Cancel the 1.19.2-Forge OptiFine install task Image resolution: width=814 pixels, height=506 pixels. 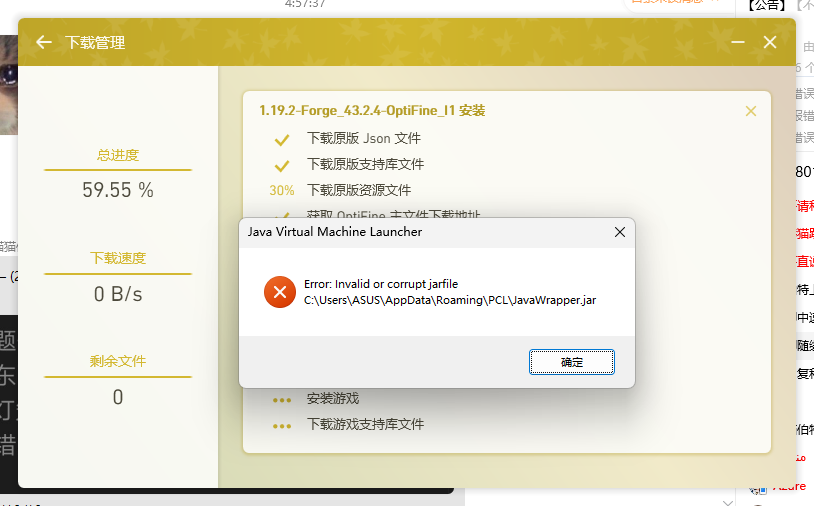[751, 111]
